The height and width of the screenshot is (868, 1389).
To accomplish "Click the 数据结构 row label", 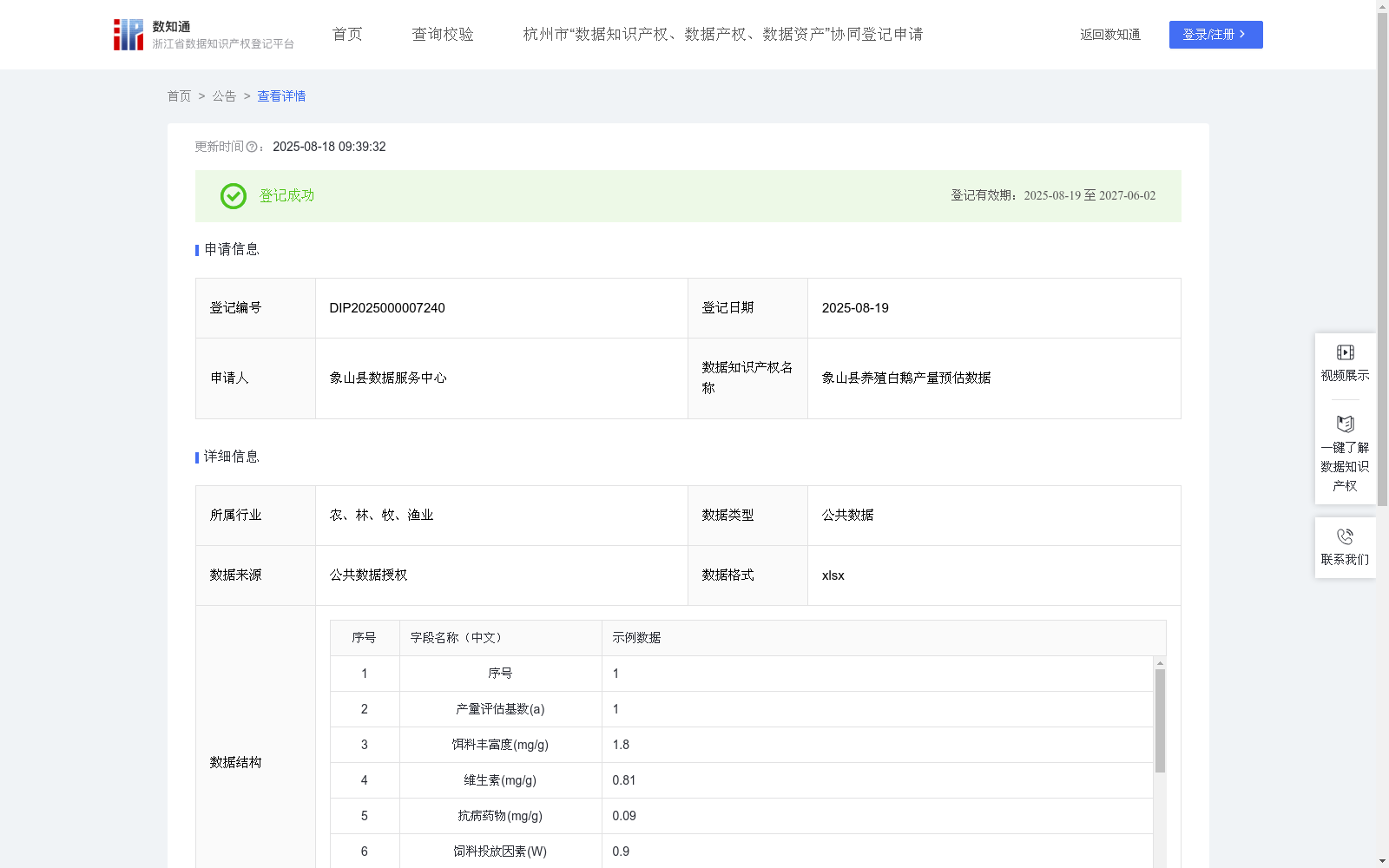I will [235, 763].
